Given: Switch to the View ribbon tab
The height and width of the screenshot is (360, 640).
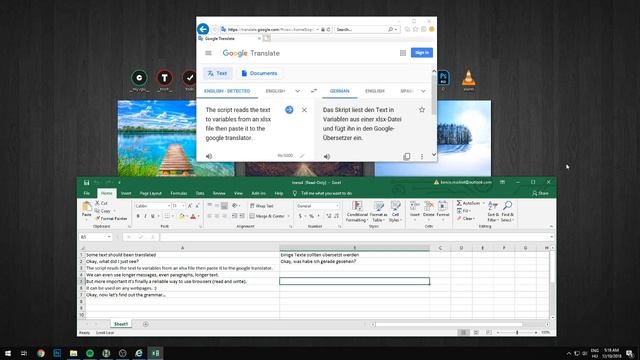Looking at the screenshot, I should click(238, 193).
